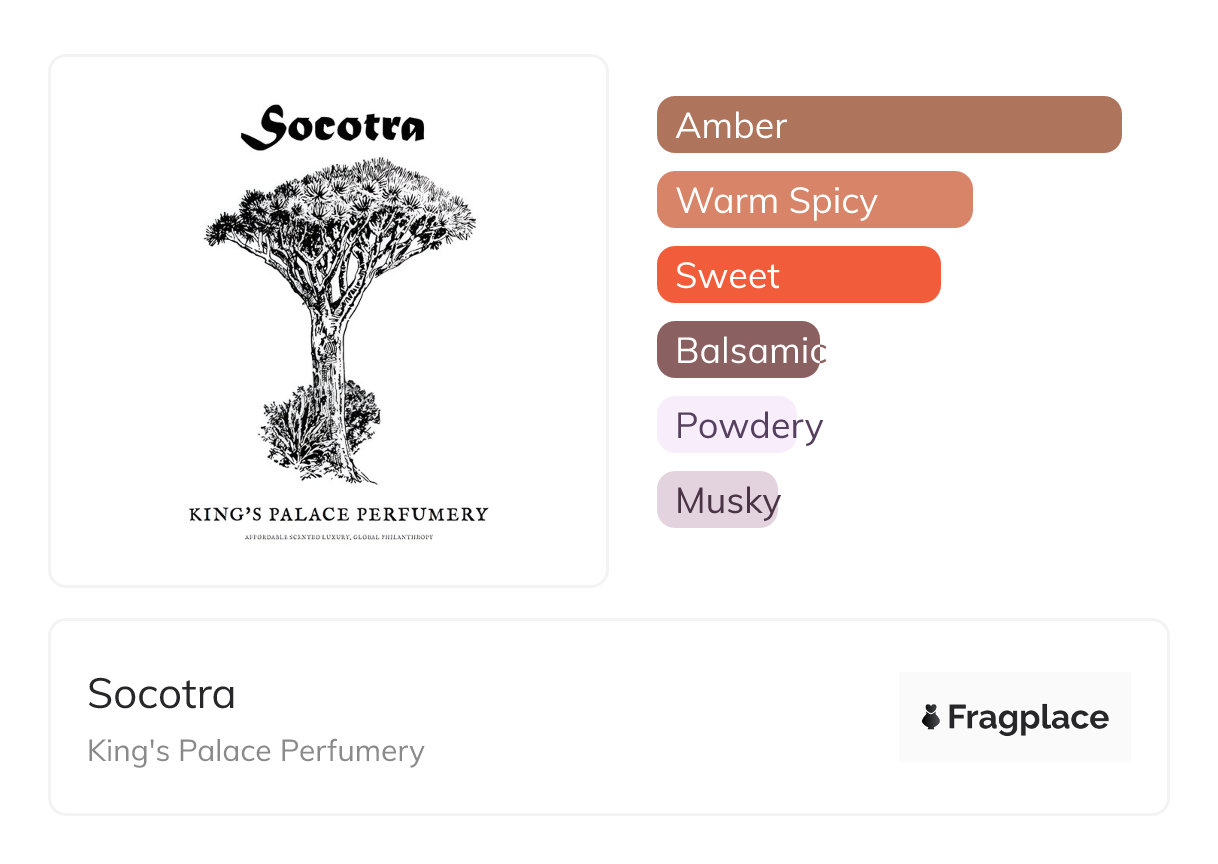
Task: Select the Amber accord bar
Action: pyautogui.click(x=888, y=125)
